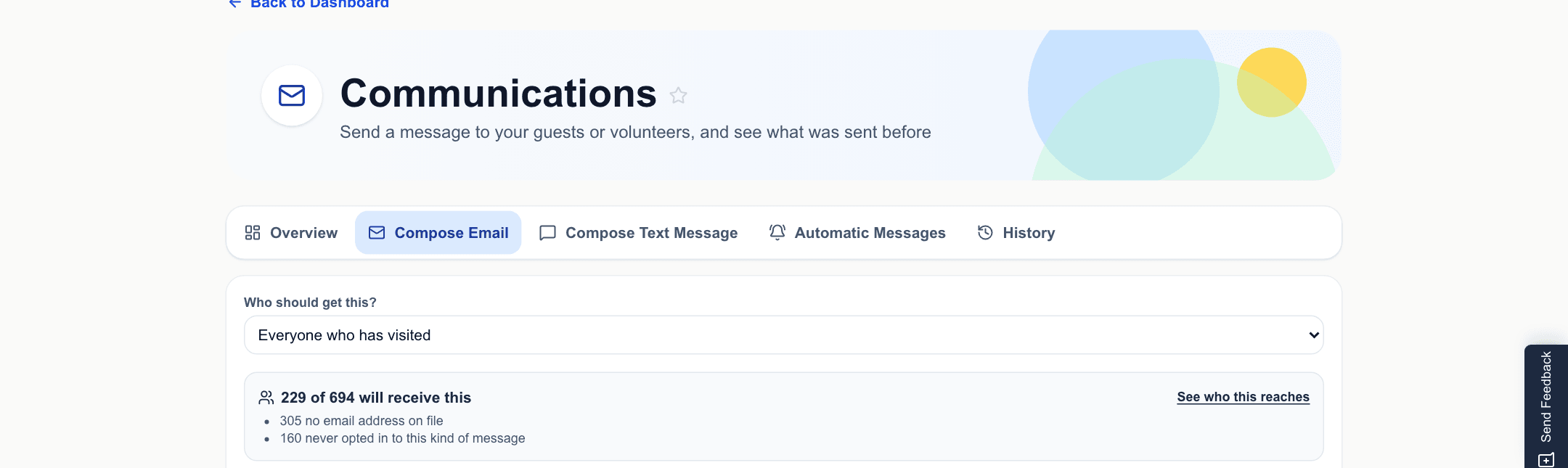Click the 'Who should get this?' label
The width and height of the screenshot is (1568, 468).
[x=310, y=303]
